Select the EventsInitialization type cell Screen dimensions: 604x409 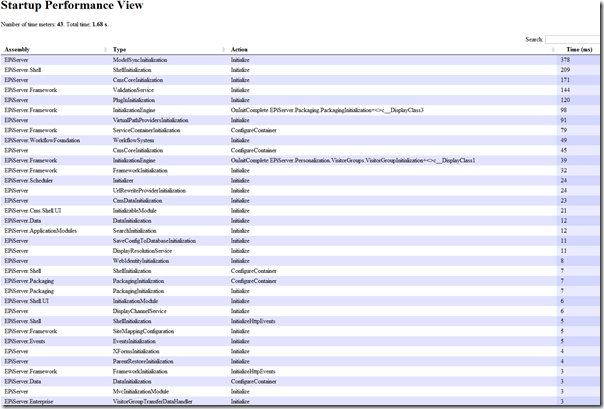click(134, 341)
